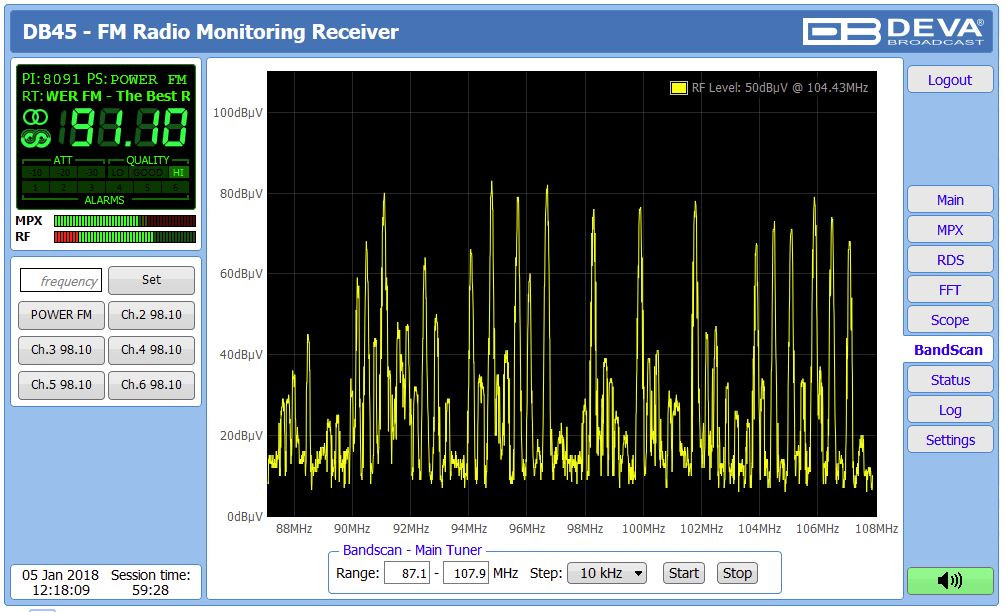Open the Step dropdown showing 10 kHz
Screen dimensions: 1004x612
tap(607, 573)
